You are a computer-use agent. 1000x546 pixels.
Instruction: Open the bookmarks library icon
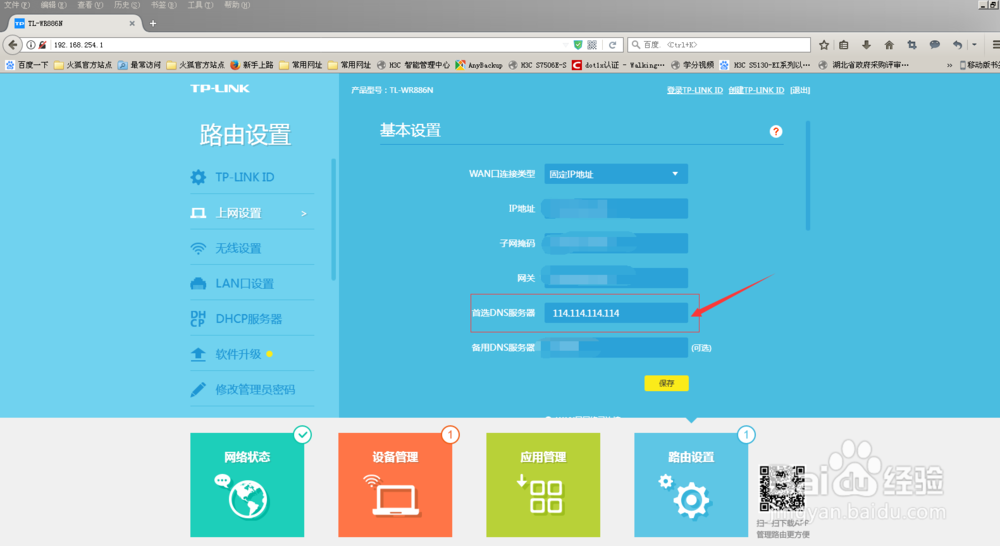coord(844,45)
